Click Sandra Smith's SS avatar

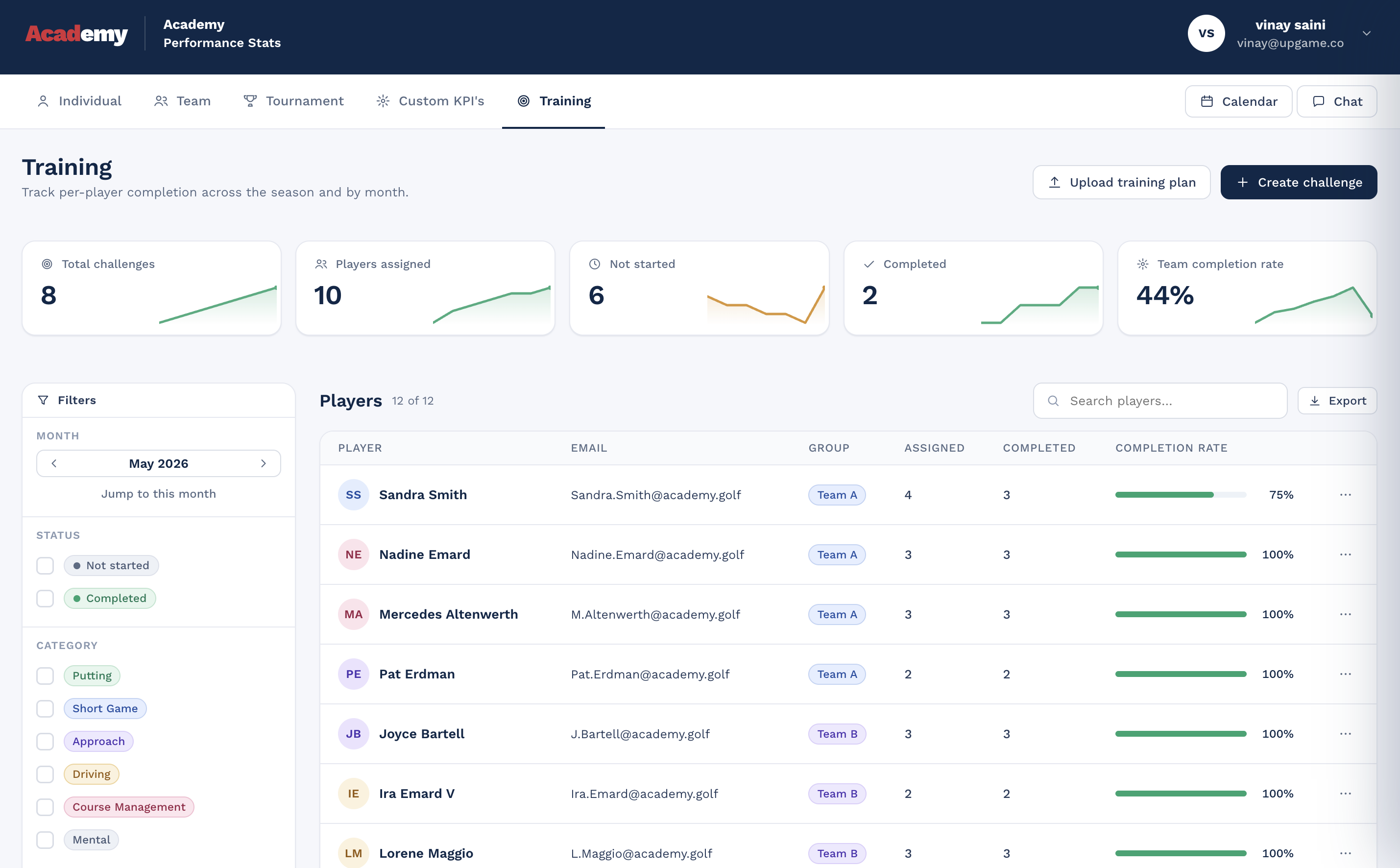354,495
